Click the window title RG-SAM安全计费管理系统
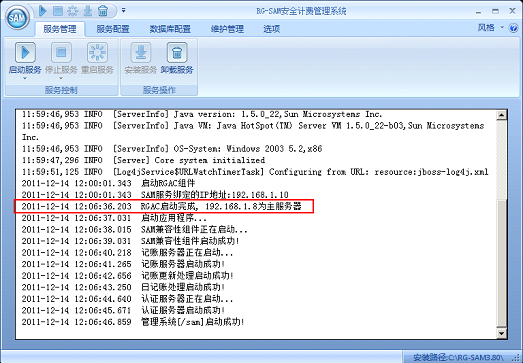This screenshot has height=363, width=523. (x=301, y=11)
